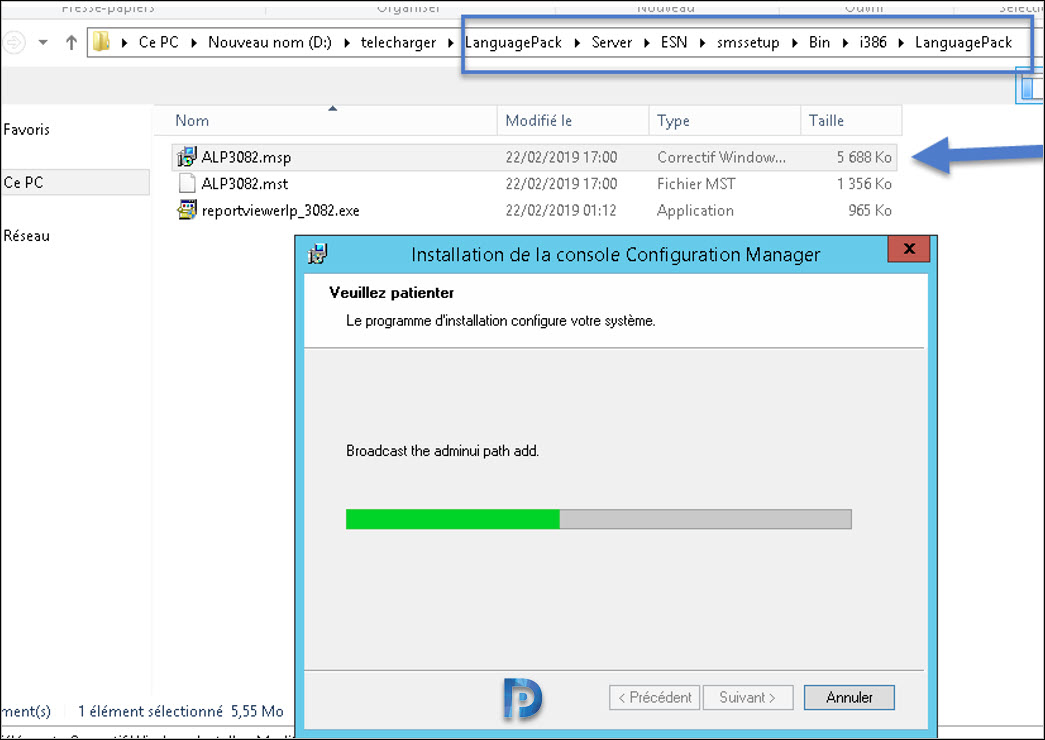
Task: Select Favoris in navigation pane
Action: [27, 129]
